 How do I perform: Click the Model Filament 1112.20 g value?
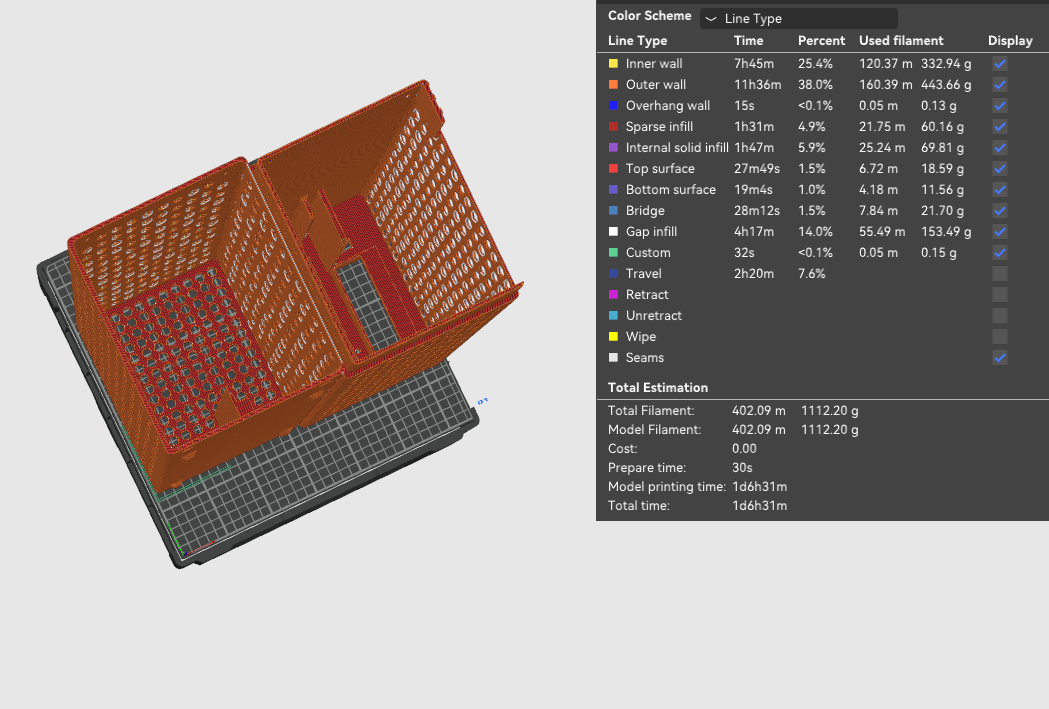coord(829,429)
